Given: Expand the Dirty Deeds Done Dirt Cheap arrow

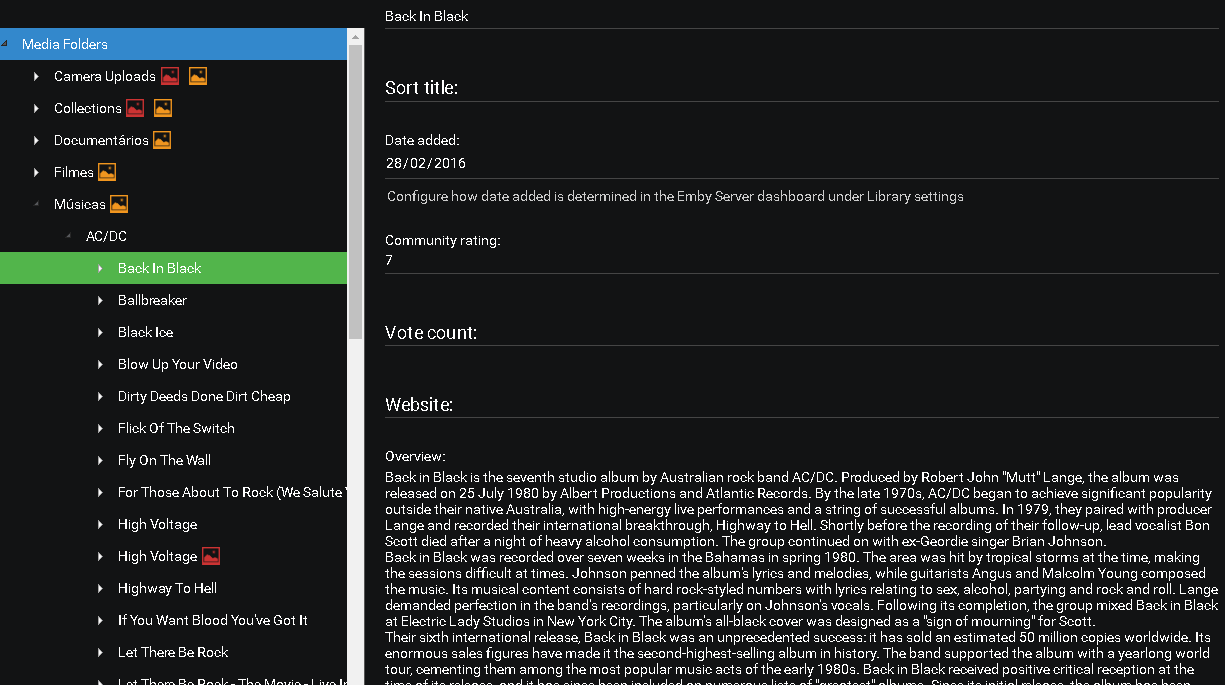Looking at the screenshot, I should (x=100, y=396).
